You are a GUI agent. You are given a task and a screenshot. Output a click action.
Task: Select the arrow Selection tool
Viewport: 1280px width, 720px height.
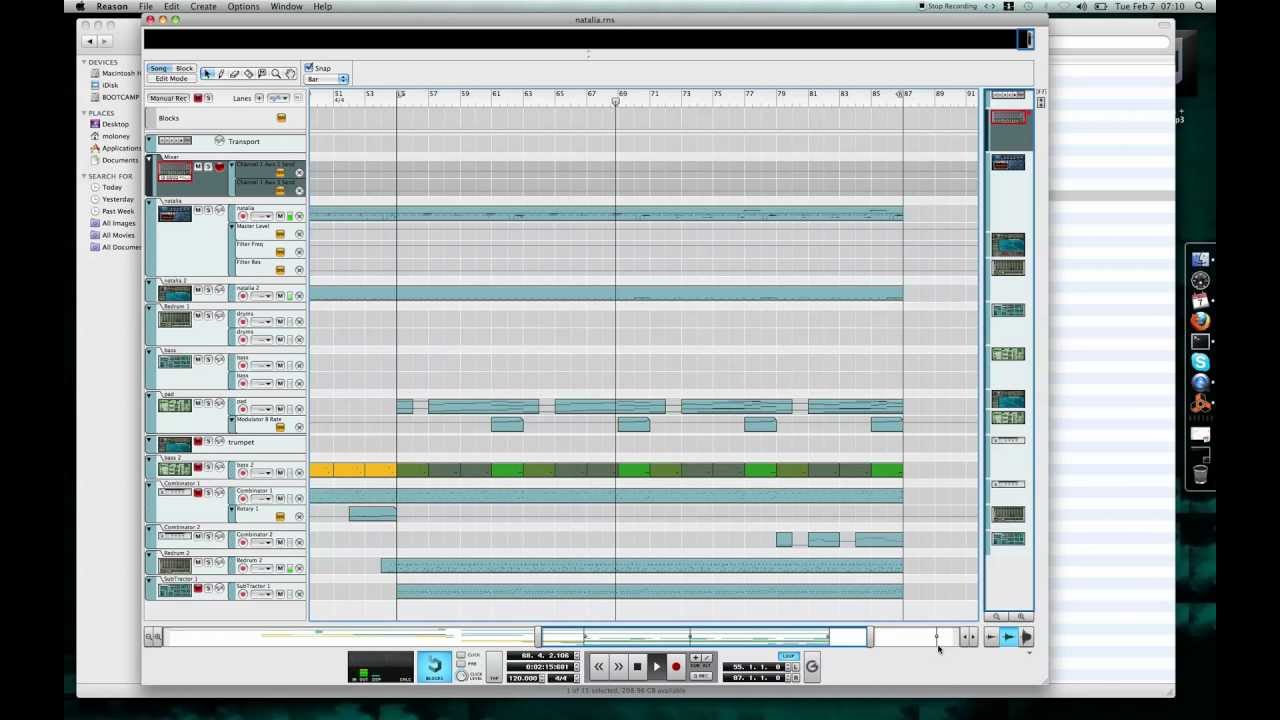click(x=207, y=74)
